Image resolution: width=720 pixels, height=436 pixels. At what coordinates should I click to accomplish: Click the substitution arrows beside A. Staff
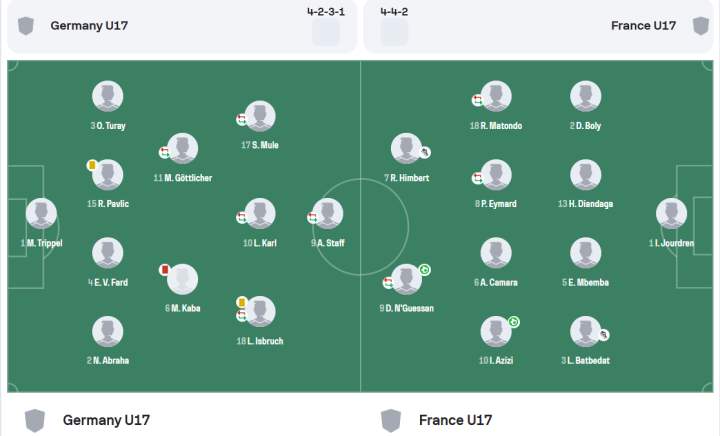(x=312, y=218)
